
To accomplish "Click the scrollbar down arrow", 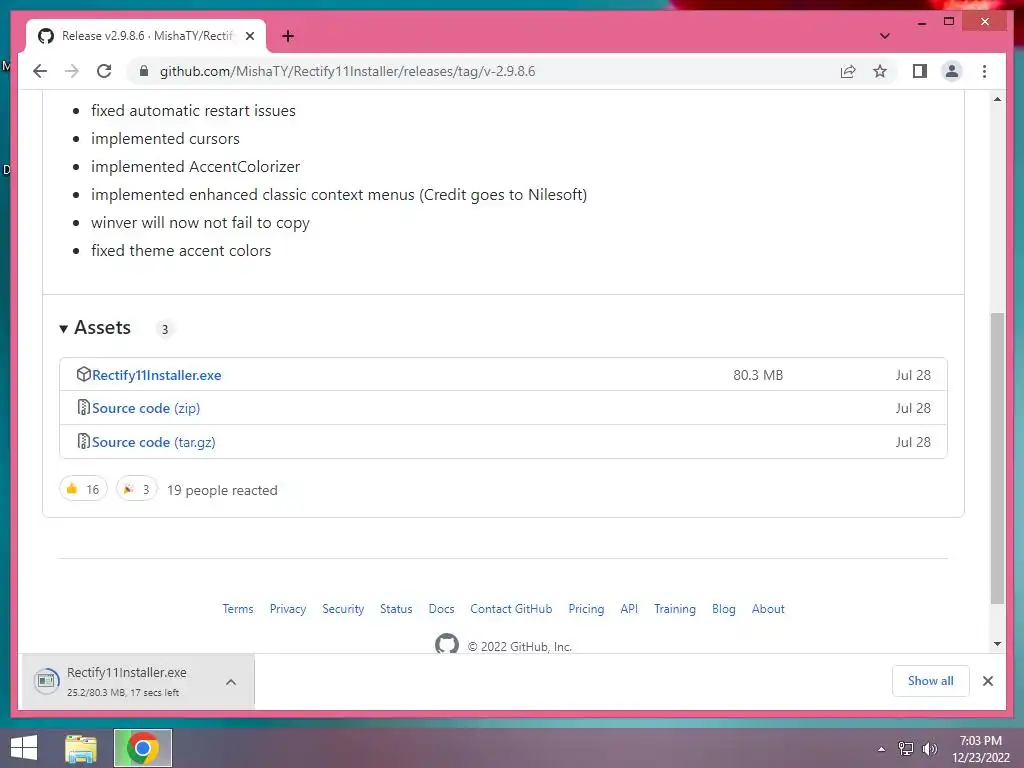I will pos(997,644).
